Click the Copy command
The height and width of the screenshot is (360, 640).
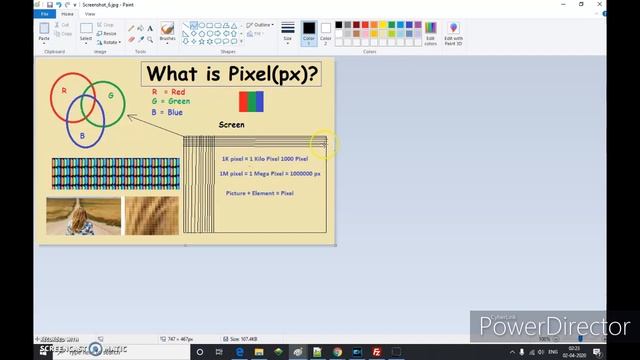pyautogui.click(x=63, y=34)
